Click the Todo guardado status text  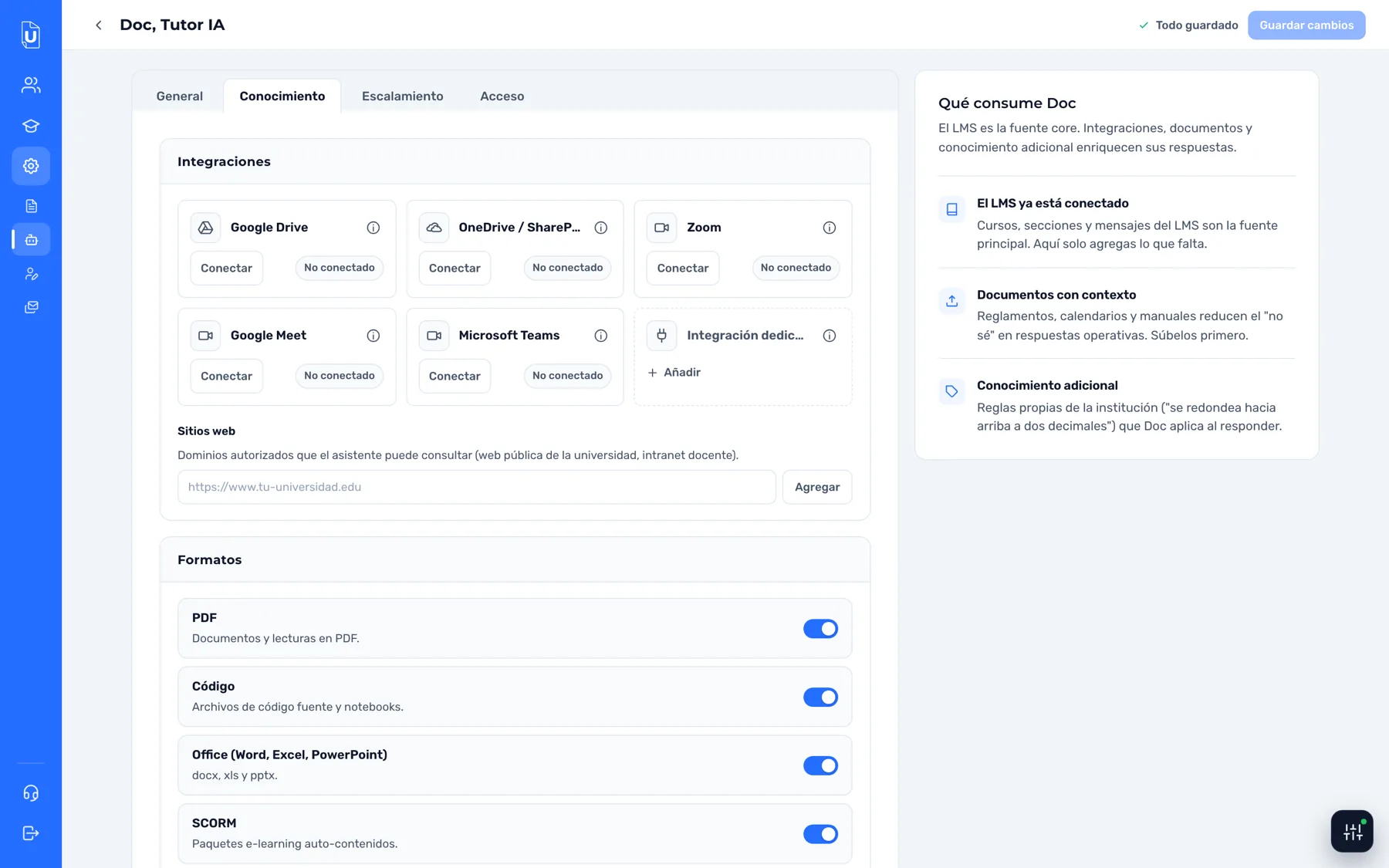[x=1197, y=25]
